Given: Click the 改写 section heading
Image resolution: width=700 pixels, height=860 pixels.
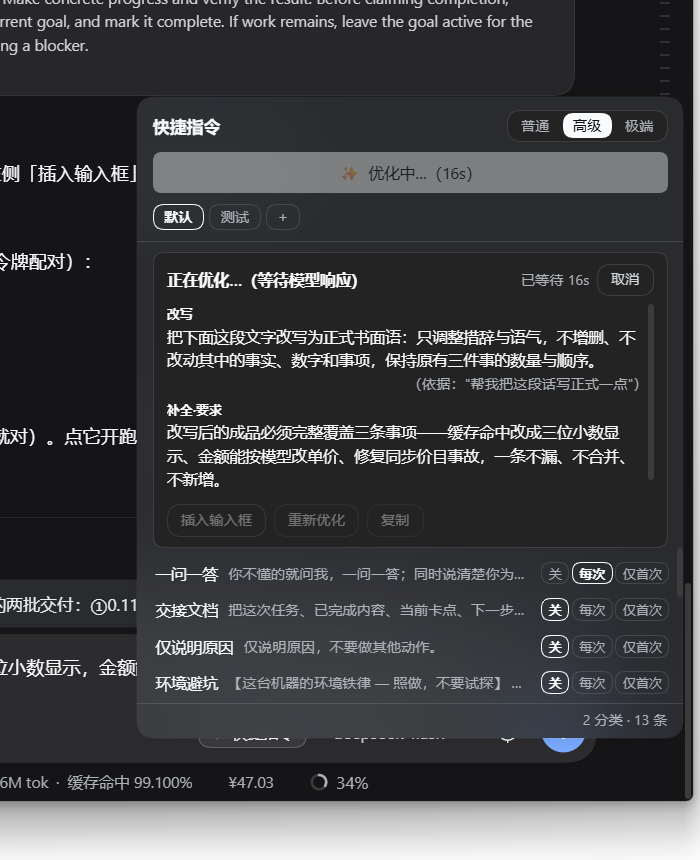Looking at the screenshot, I should [x=179, y=314].
